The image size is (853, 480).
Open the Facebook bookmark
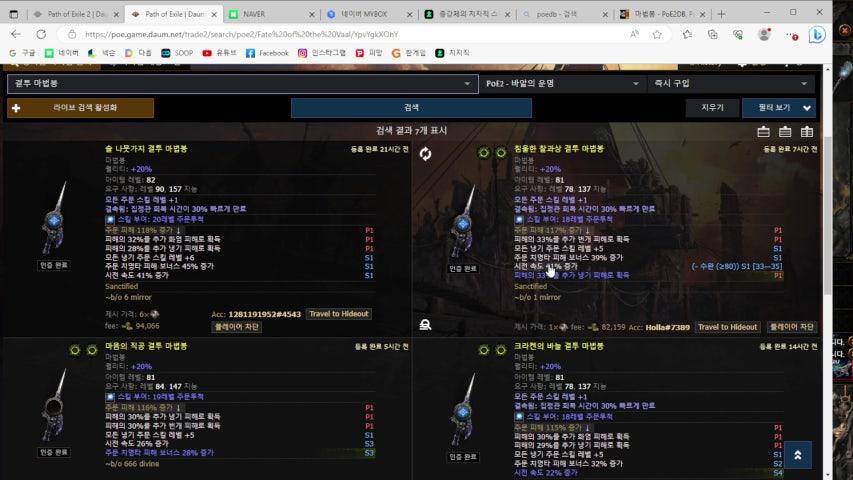pyautogui.click(x=267, y=53)
